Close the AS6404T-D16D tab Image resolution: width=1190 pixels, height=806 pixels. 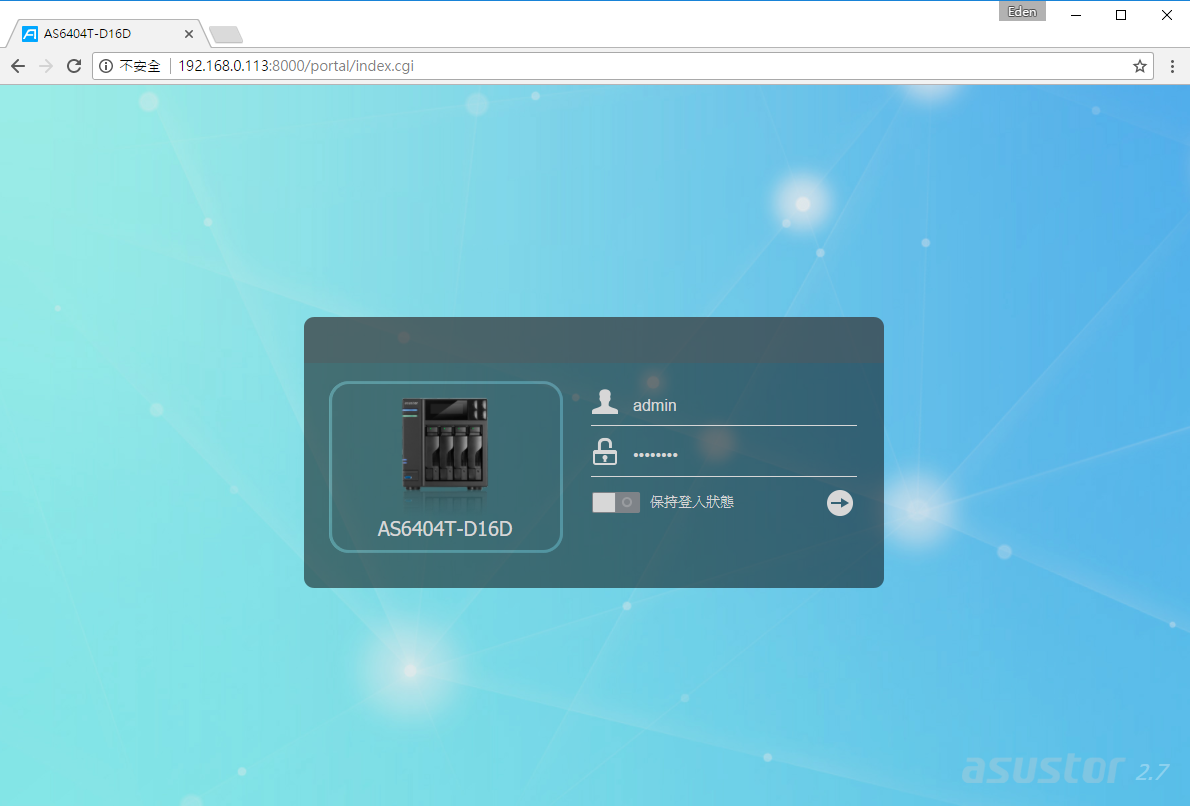coord(189,34)
